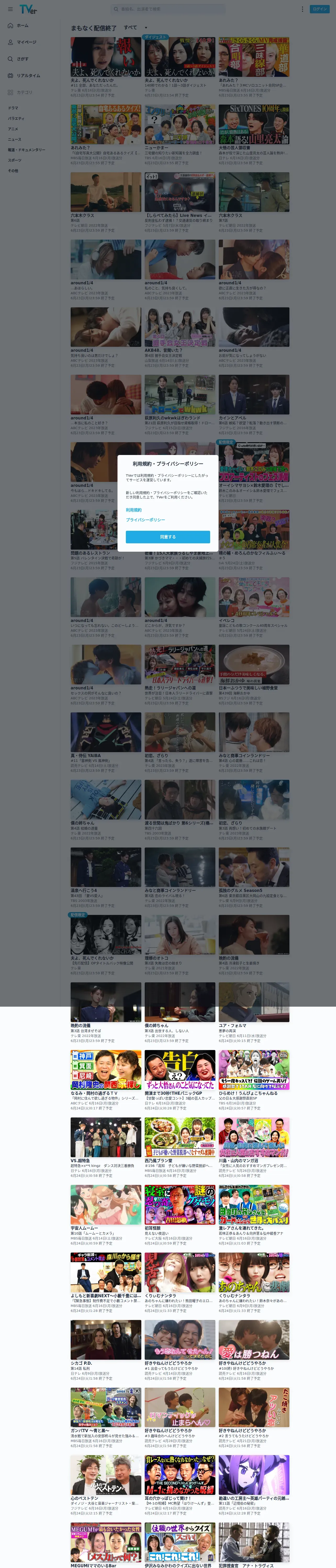The height and width of the screenshot is (1568, 336).
Task: Click the sidebar search icon
Action: point(10,59)
